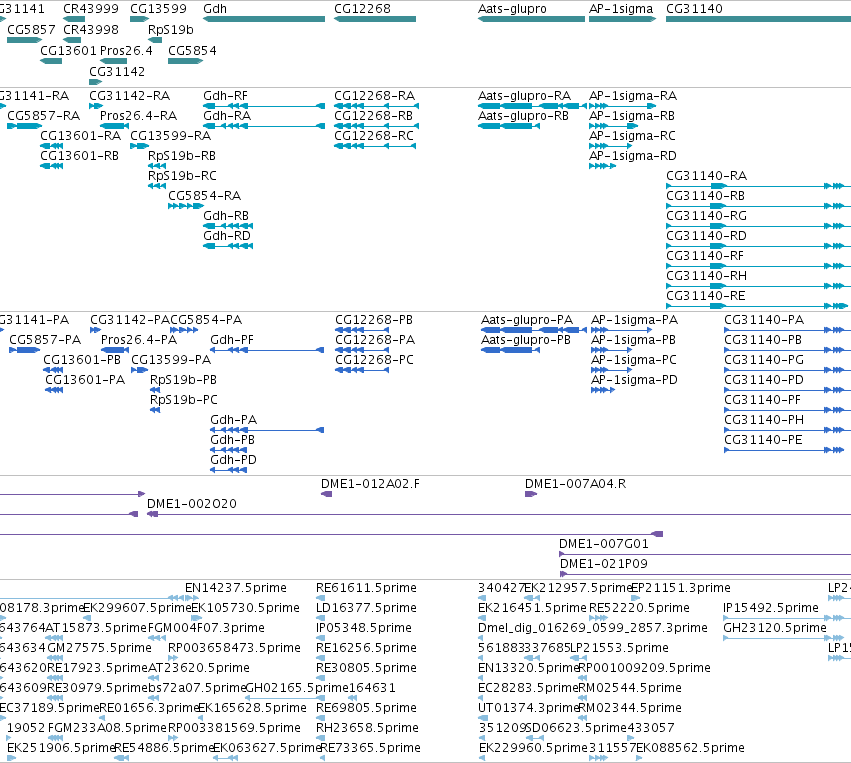Click the CG31140-RA transcript line

[758, 186]
